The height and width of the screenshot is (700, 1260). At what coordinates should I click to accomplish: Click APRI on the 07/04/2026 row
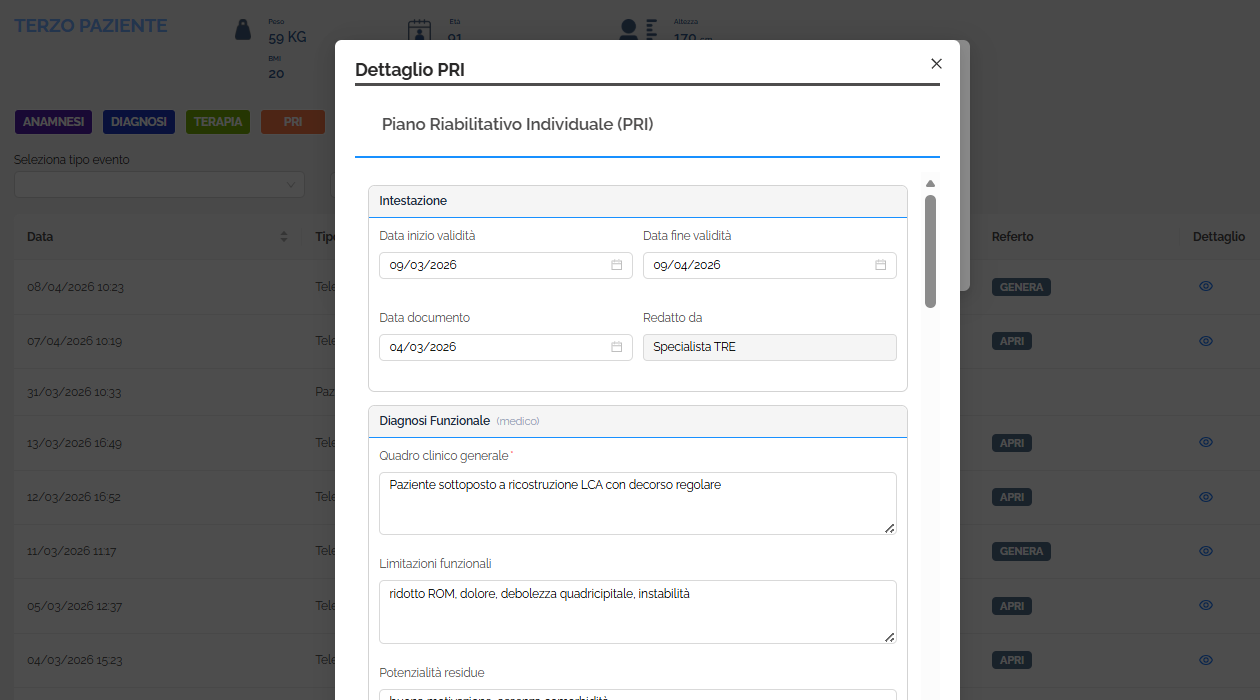1011,341
